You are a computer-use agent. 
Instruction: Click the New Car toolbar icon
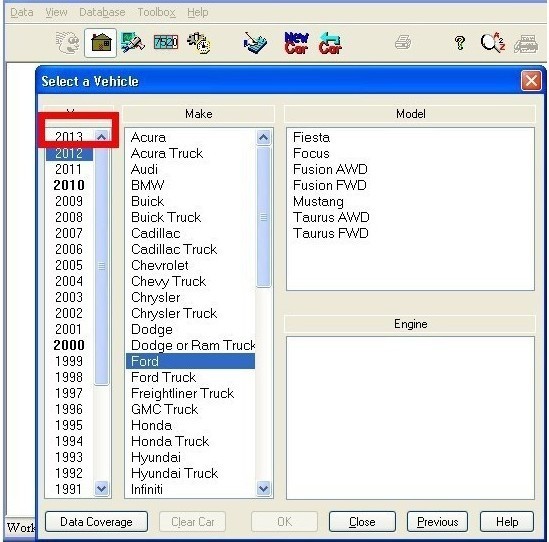pyautogui.click(x=297, y=43)
